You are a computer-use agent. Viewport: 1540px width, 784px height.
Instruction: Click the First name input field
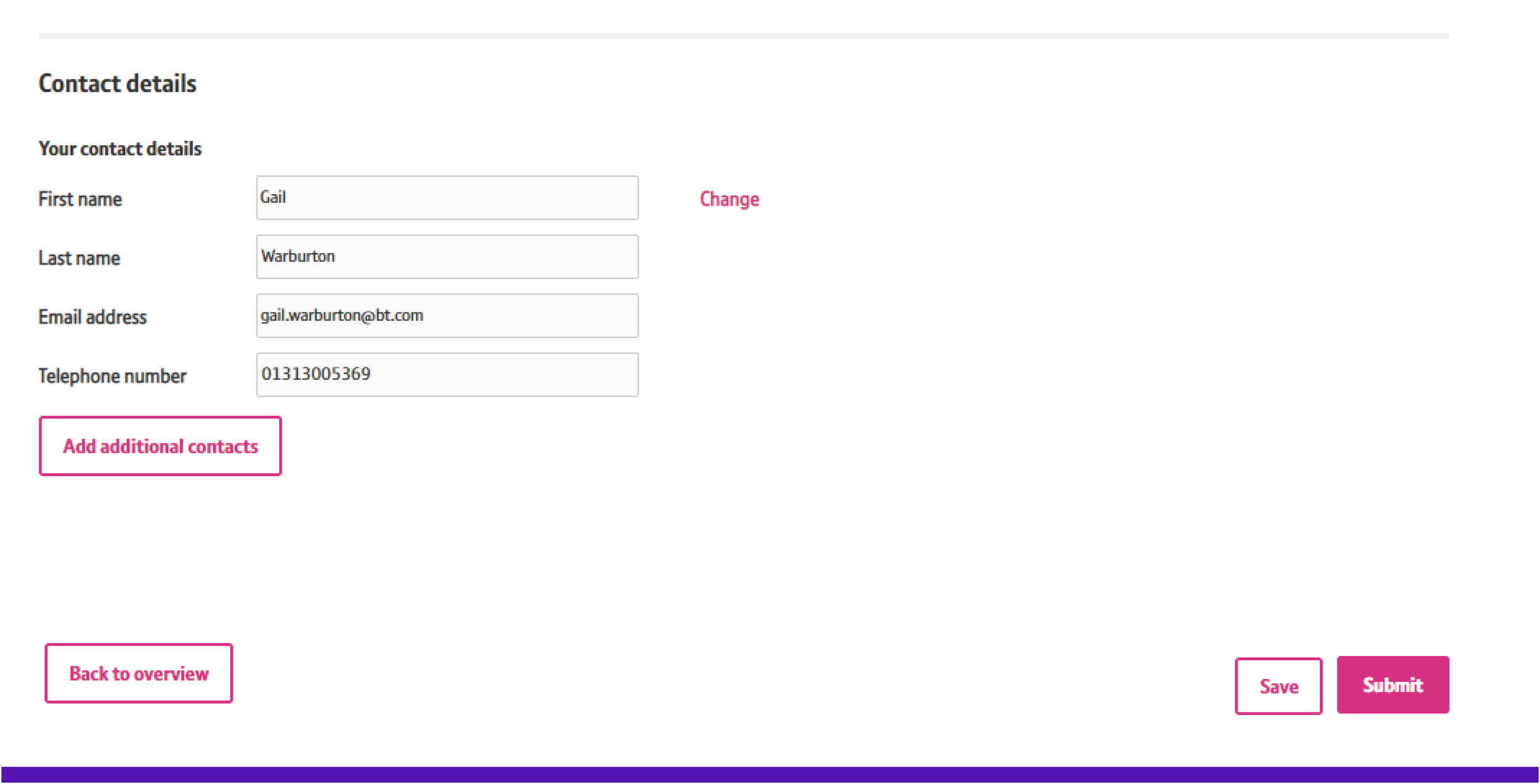point(447,198)
